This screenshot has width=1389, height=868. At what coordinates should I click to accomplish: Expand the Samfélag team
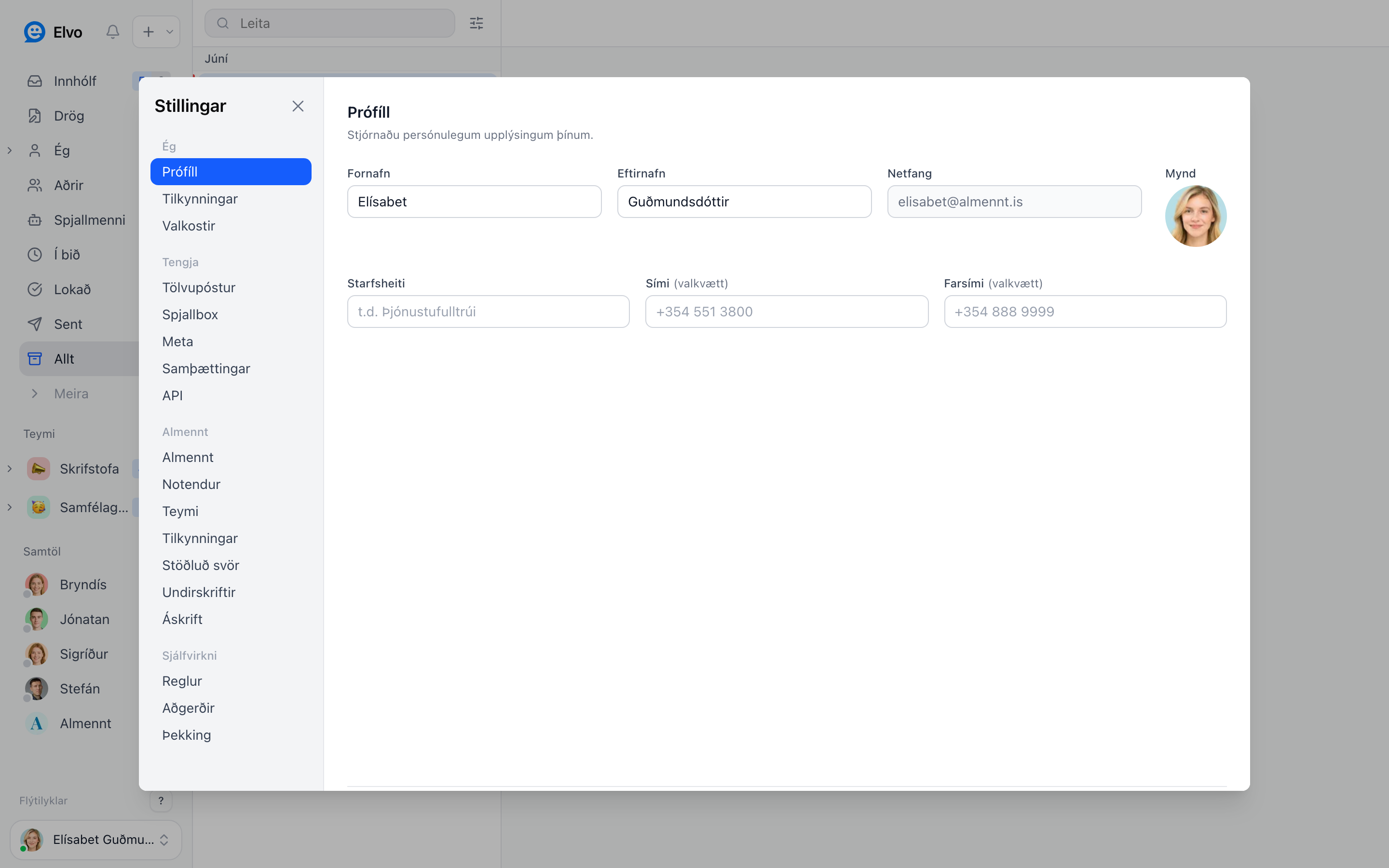click(10, 507)
